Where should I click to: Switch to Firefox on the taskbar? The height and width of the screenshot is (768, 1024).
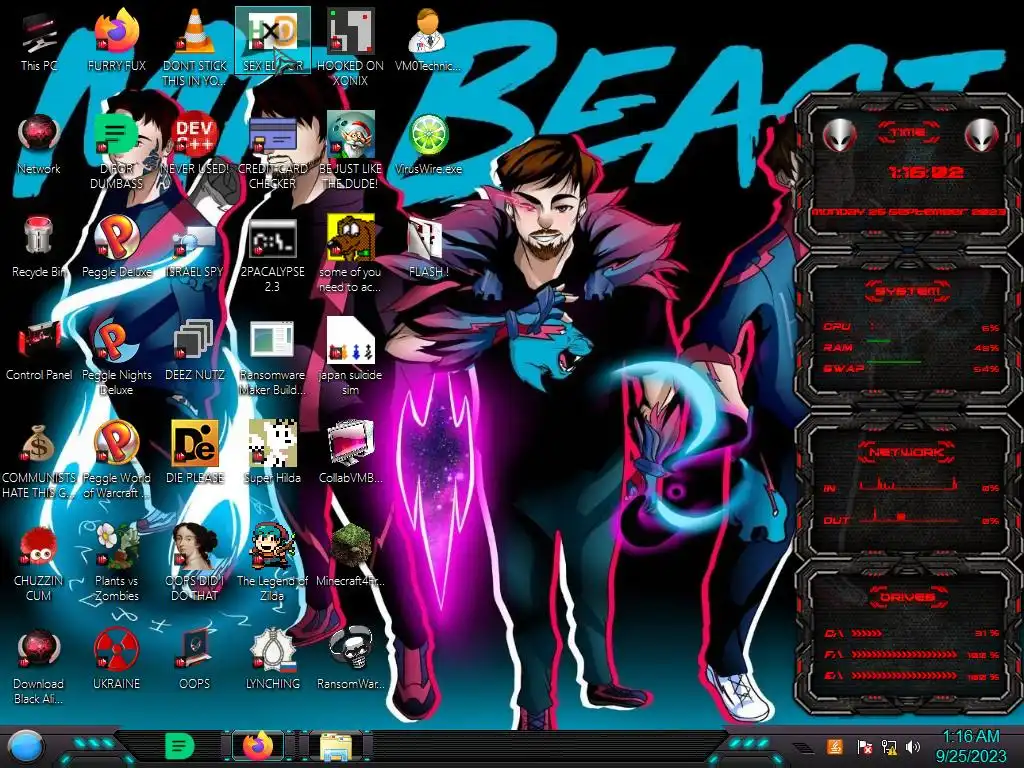[258, 746]
